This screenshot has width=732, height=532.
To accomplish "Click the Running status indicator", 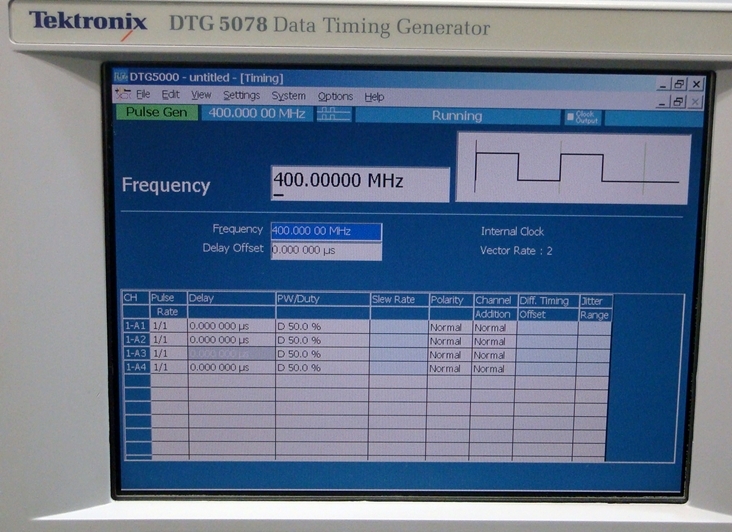I will tap(457, 116).
